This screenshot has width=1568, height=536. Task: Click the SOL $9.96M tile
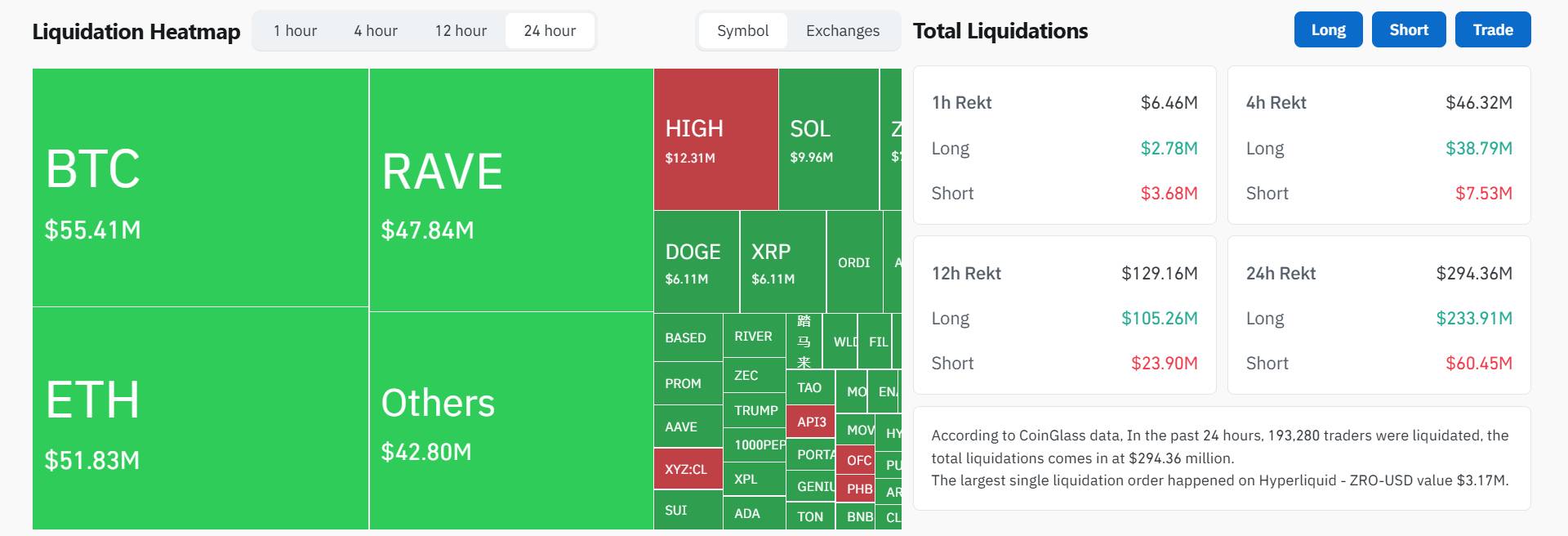coord(828,140)
